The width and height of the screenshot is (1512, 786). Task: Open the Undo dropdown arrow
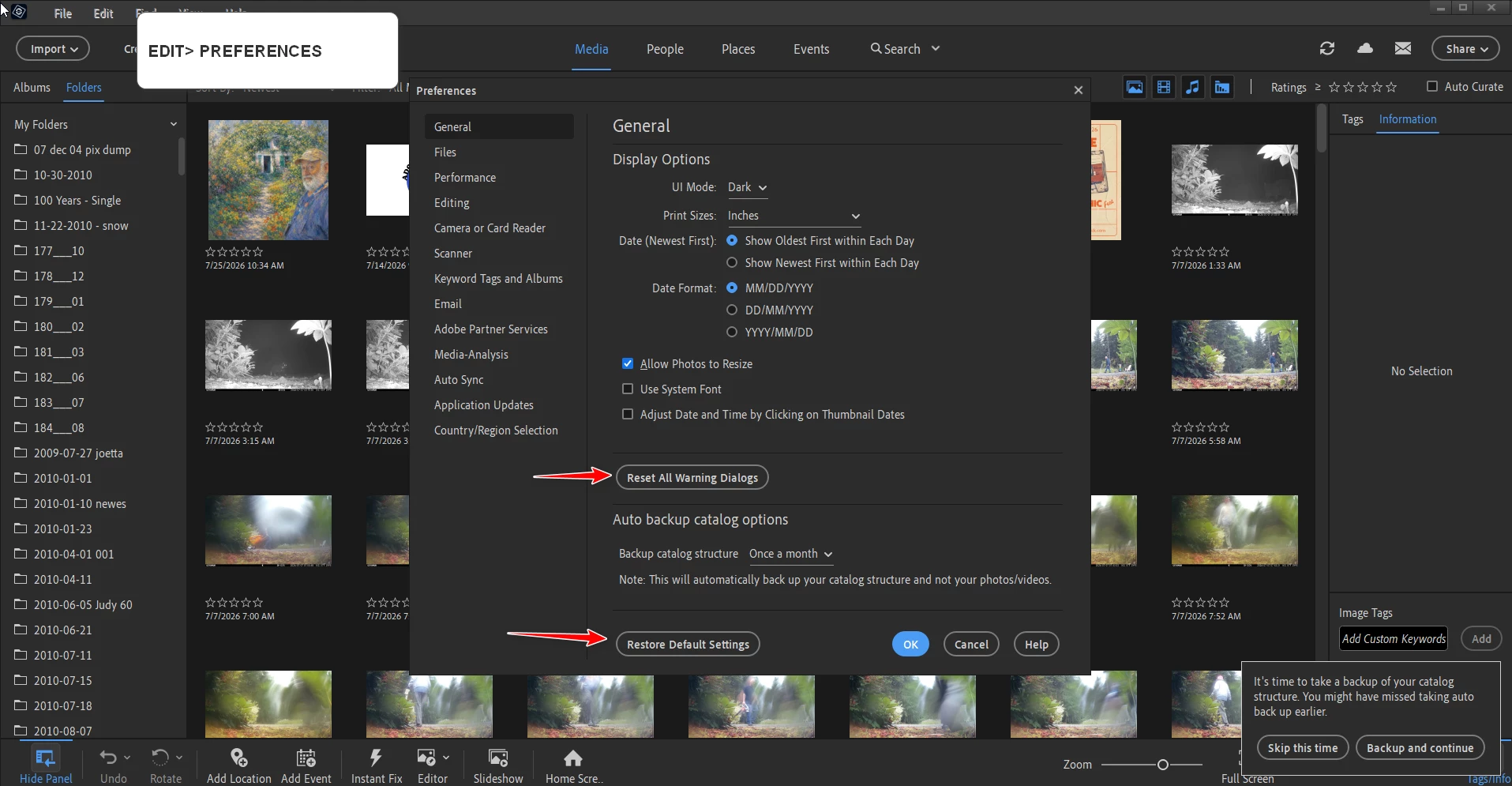pyautogui.click(x=127, y=757)
